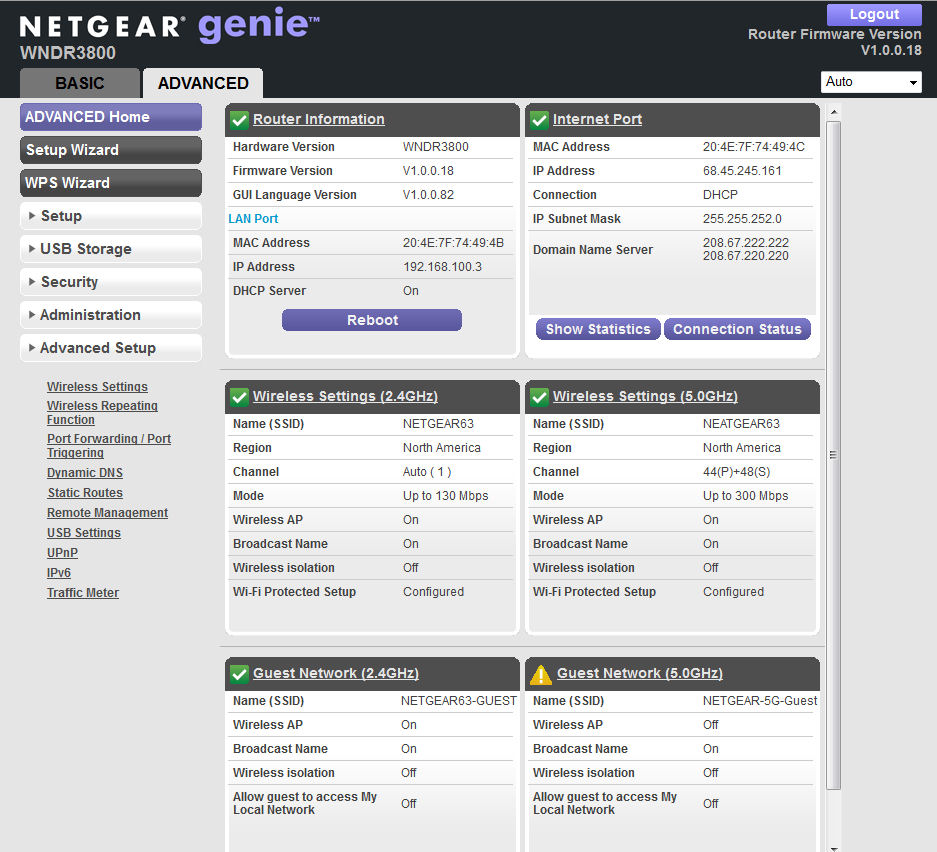Open the Internet Port heading link
937x852 pixels.
click(597, 119)
